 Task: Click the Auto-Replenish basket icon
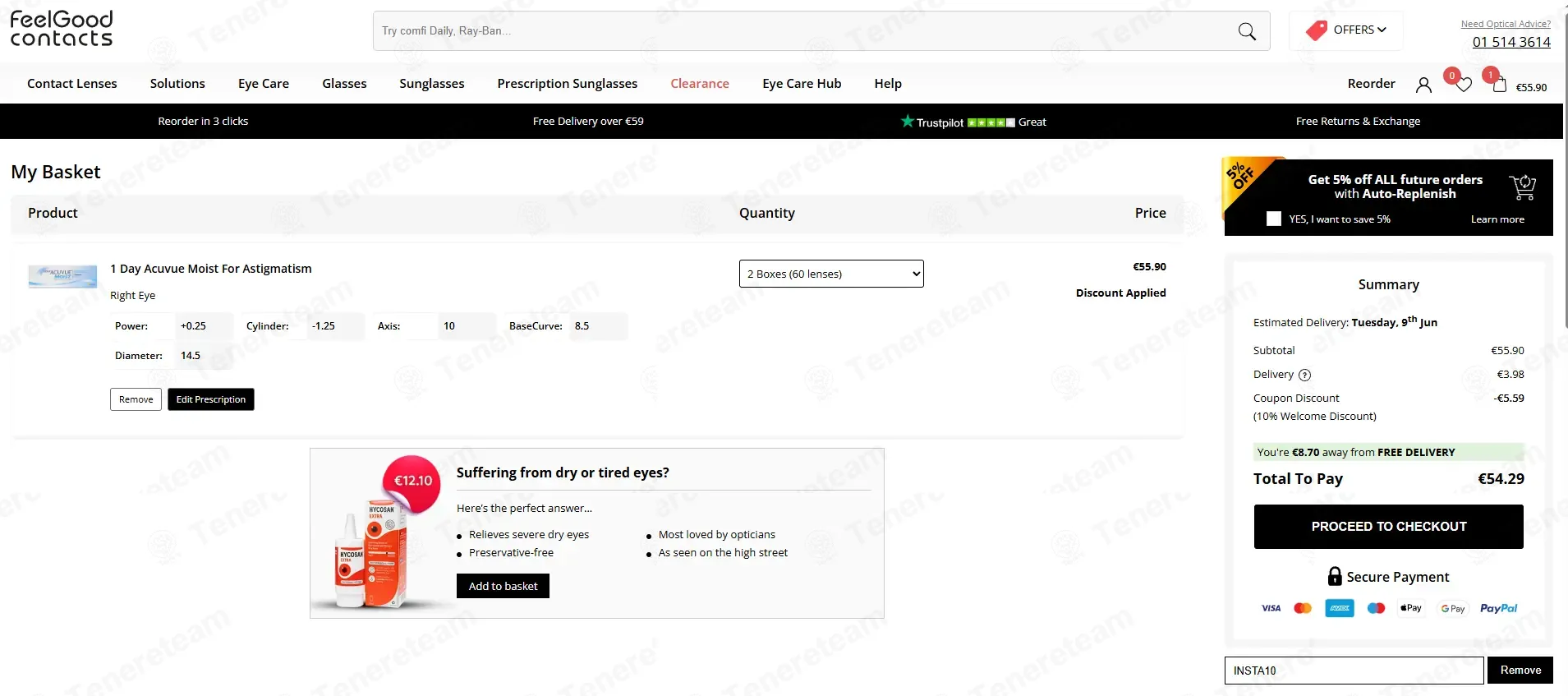(x=1522, y=187)
